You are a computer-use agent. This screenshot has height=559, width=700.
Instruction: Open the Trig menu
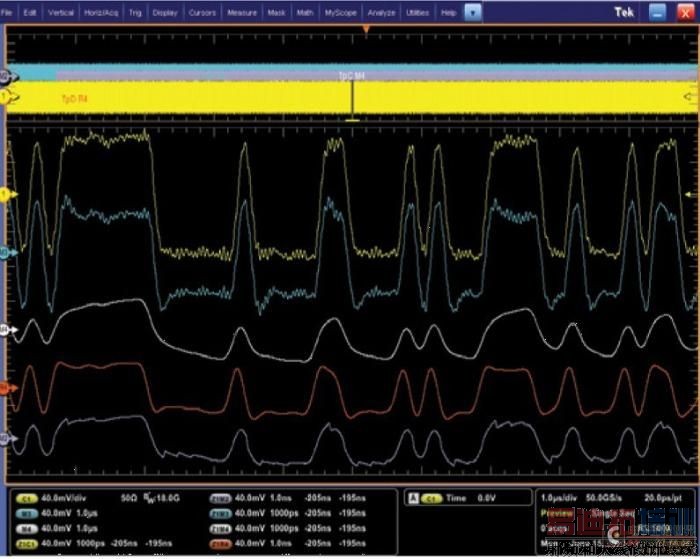click(x=135, y=13)
